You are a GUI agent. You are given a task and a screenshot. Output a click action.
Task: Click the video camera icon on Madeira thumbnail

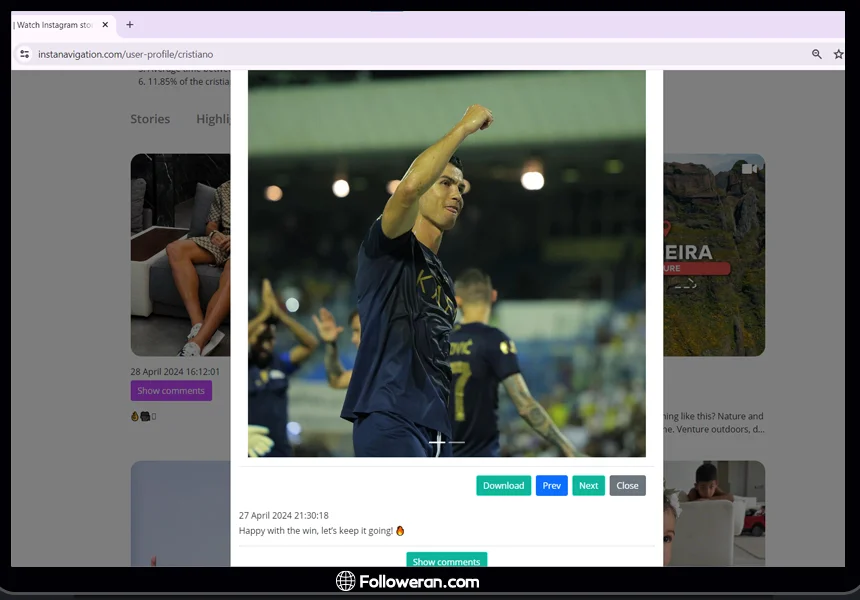pos(749,169)
